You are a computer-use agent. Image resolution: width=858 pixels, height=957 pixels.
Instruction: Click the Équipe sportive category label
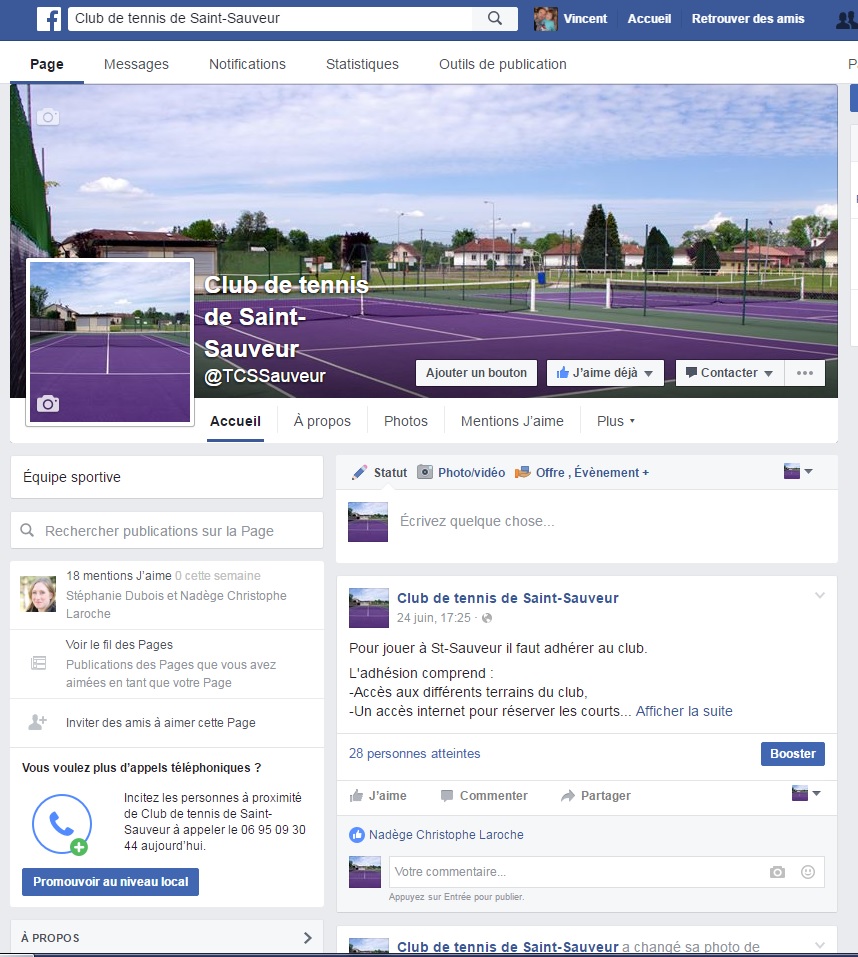[x=72, y=477]
